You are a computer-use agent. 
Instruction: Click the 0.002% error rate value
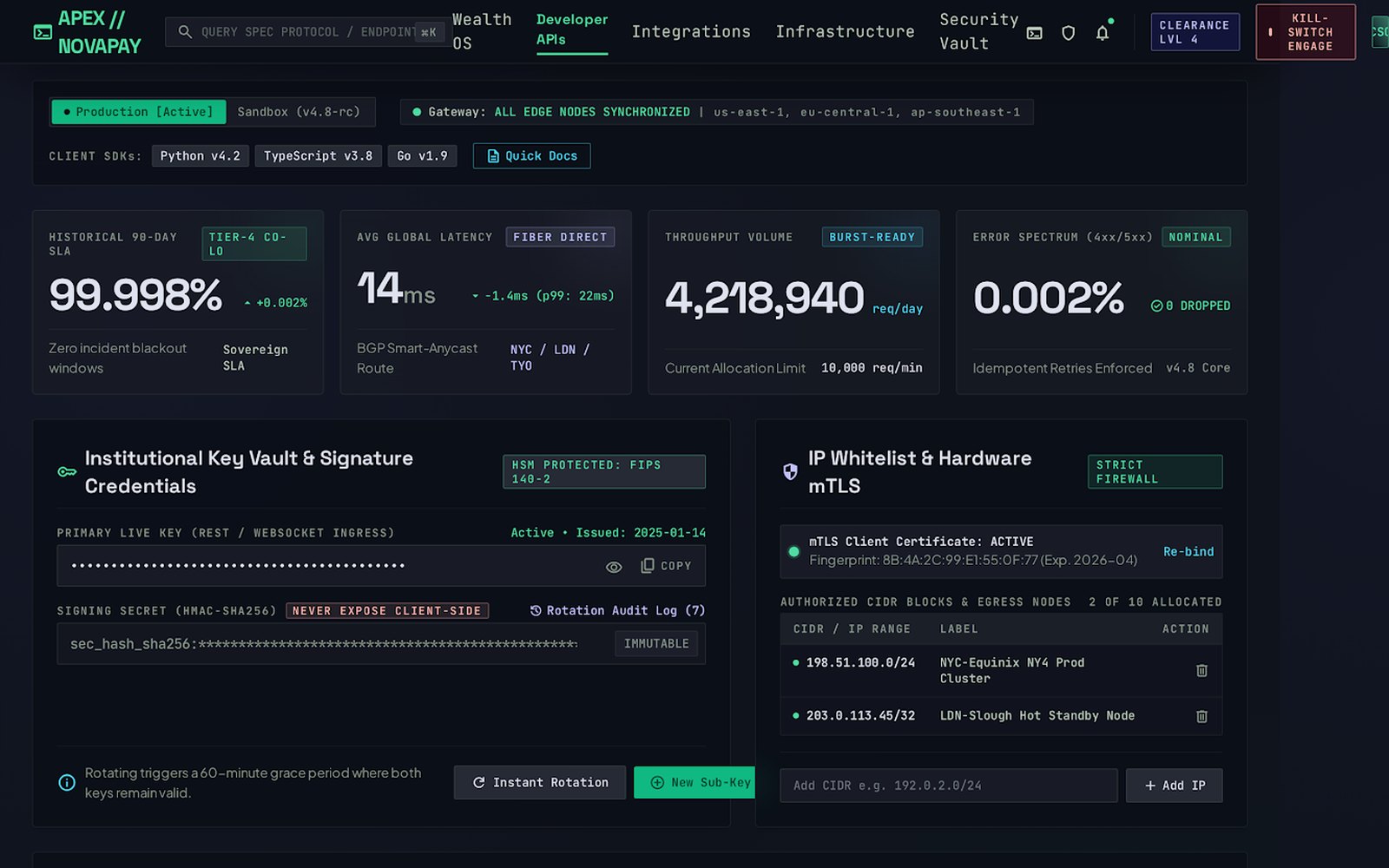click(x=1048, y=298)
